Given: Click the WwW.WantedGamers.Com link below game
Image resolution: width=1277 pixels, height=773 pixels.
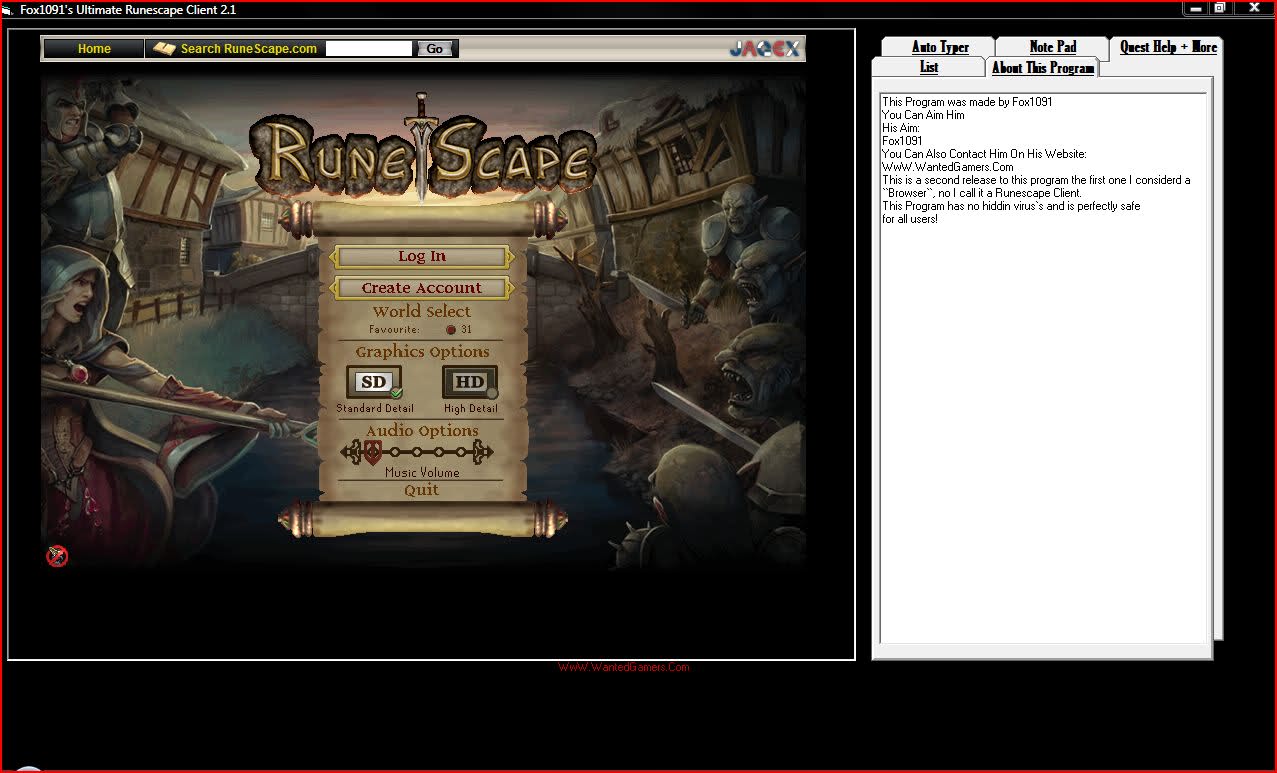Looking at the screenshot, I should (x=624, y=667).
